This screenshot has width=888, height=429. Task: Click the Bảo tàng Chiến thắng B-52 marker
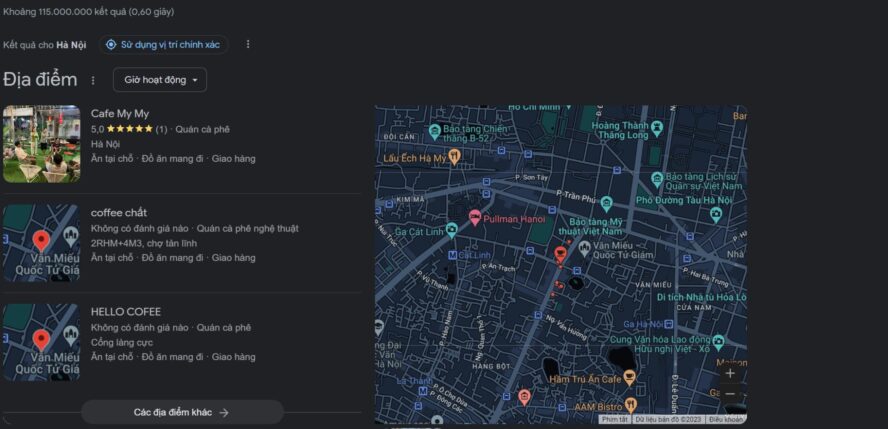(x=434, y=131)
